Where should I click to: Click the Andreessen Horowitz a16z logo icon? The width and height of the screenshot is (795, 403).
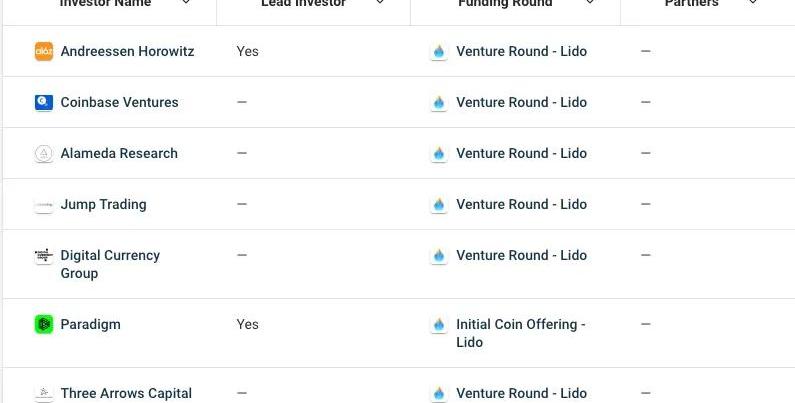tap(43, 51)
